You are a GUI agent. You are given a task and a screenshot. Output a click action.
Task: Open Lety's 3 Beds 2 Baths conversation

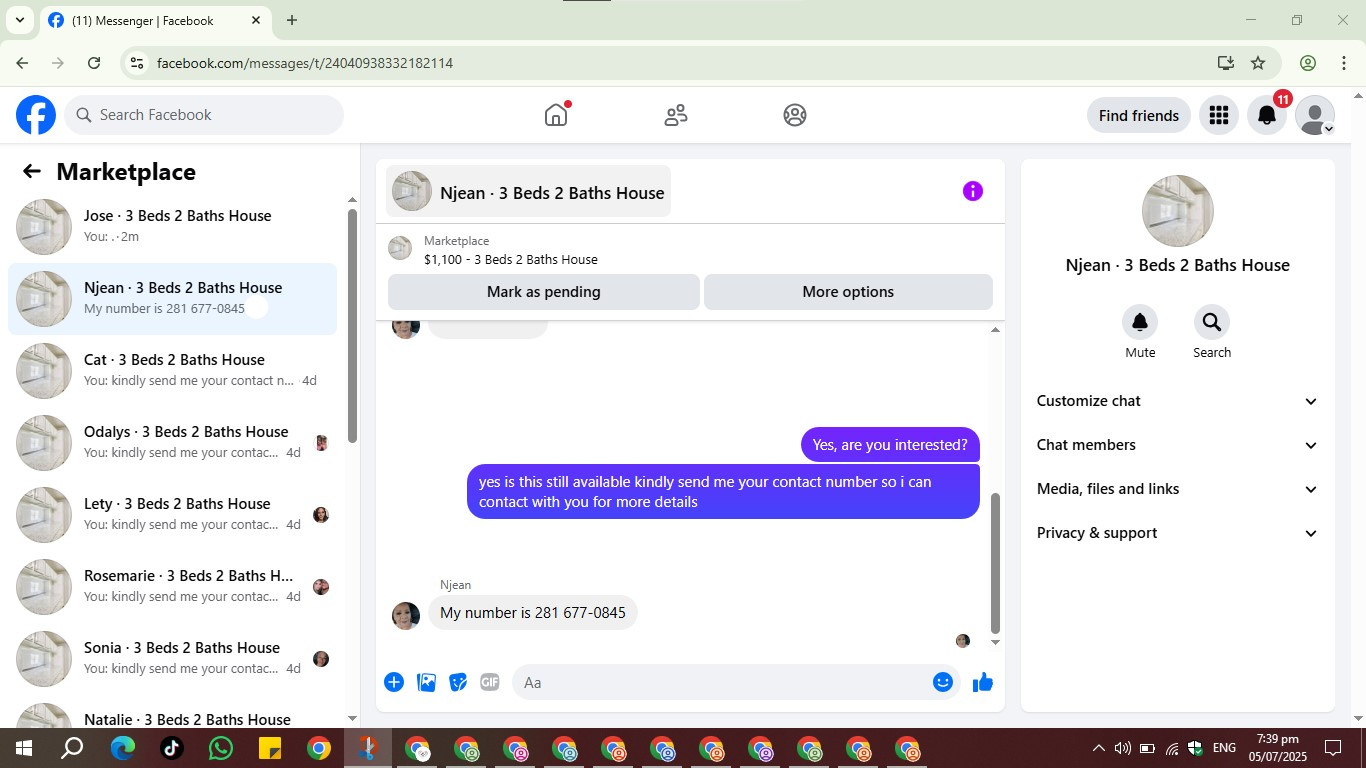(x=172, y=515)
